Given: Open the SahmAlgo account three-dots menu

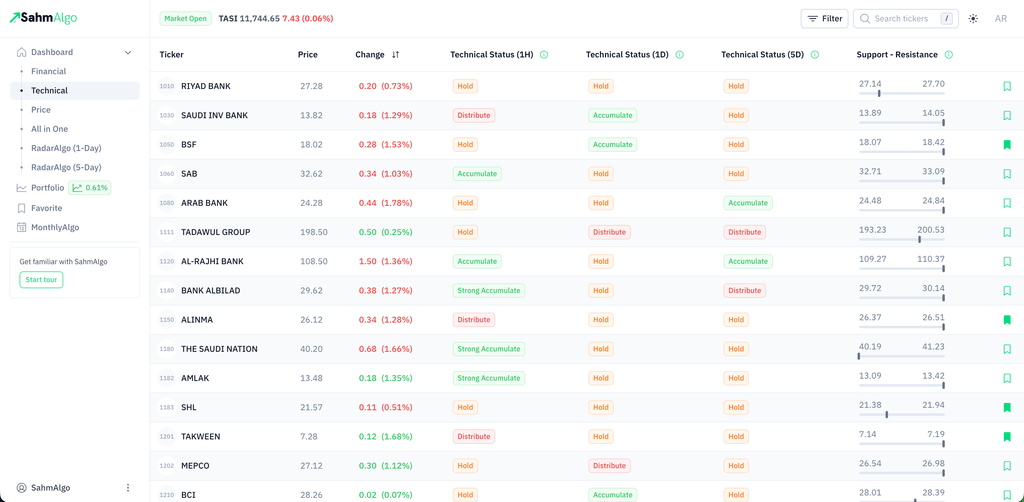Looking at the screenshot, I should point(128,488).
